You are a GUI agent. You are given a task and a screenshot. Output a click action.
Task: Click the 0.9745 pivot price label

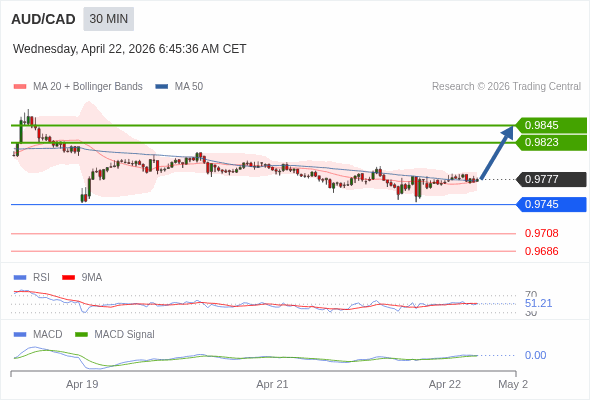point(552,205)
